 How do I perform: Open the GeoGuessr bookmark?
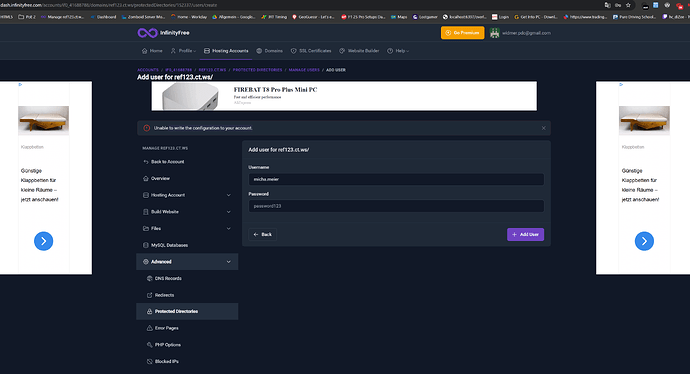point(313,17)
